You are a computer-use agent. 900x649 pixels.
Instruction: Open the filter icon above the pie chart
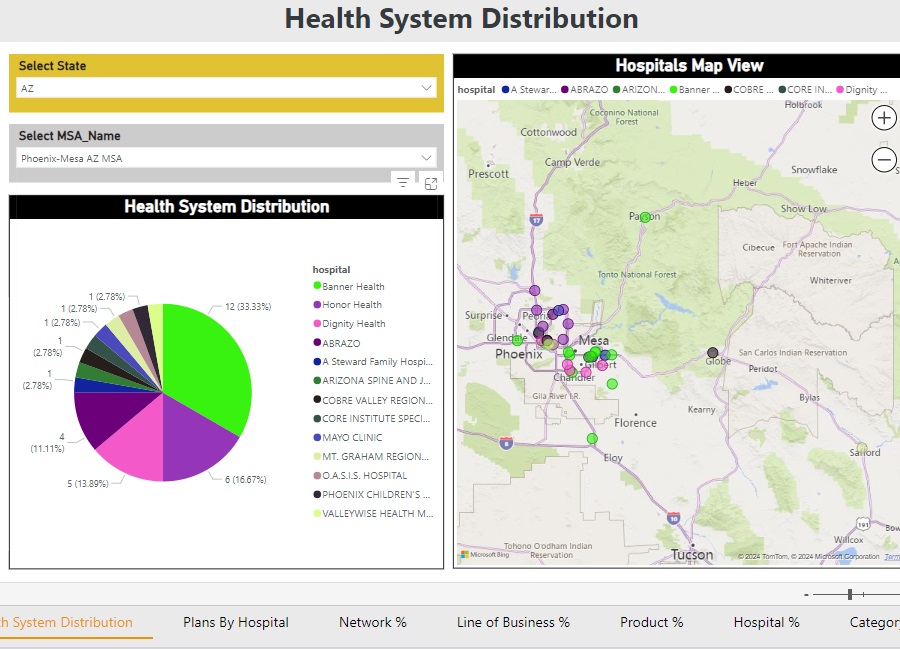coord(403,182)
